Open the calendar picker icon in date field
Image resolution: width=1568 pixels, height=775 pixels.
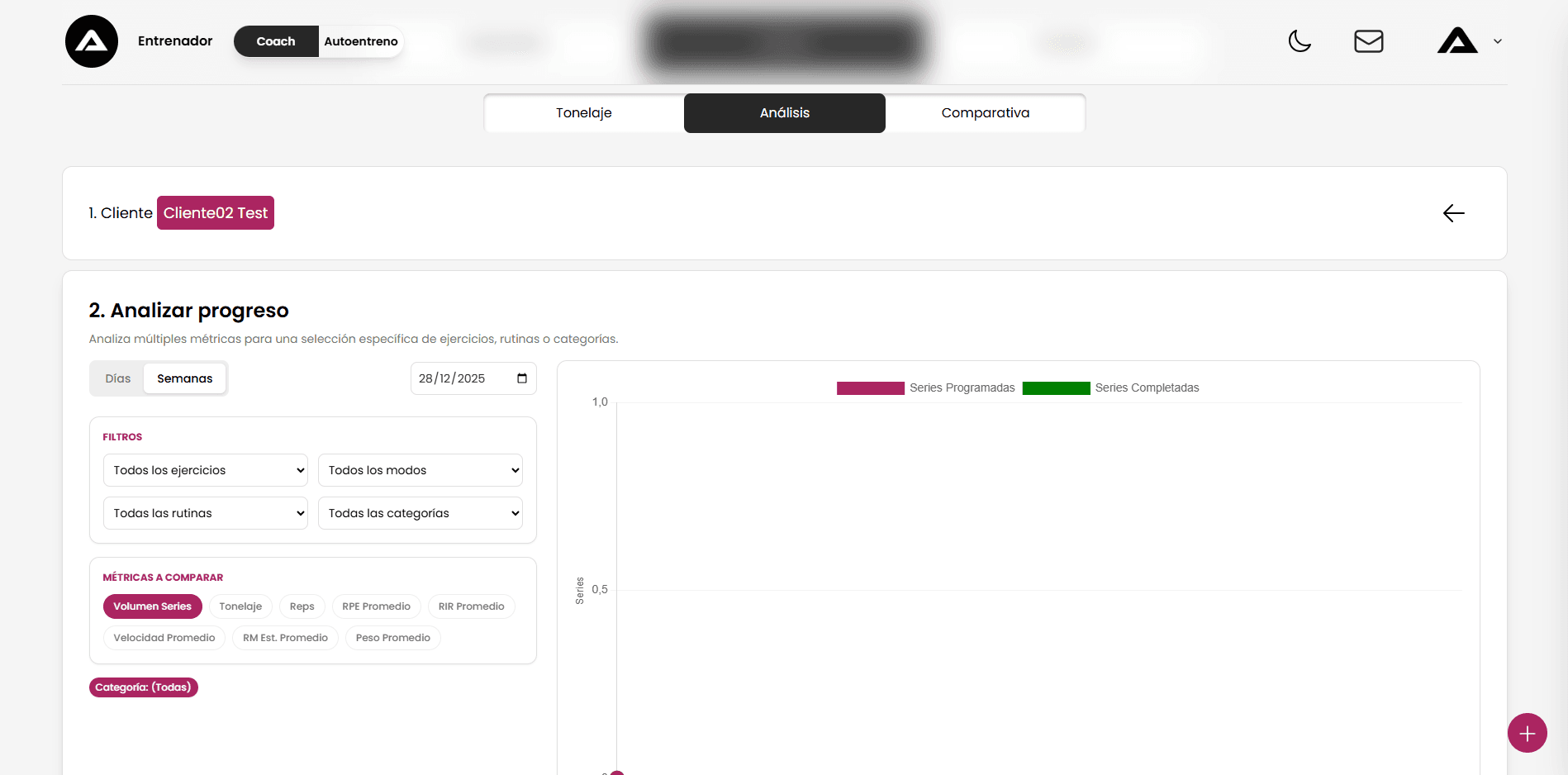point(522,378)
